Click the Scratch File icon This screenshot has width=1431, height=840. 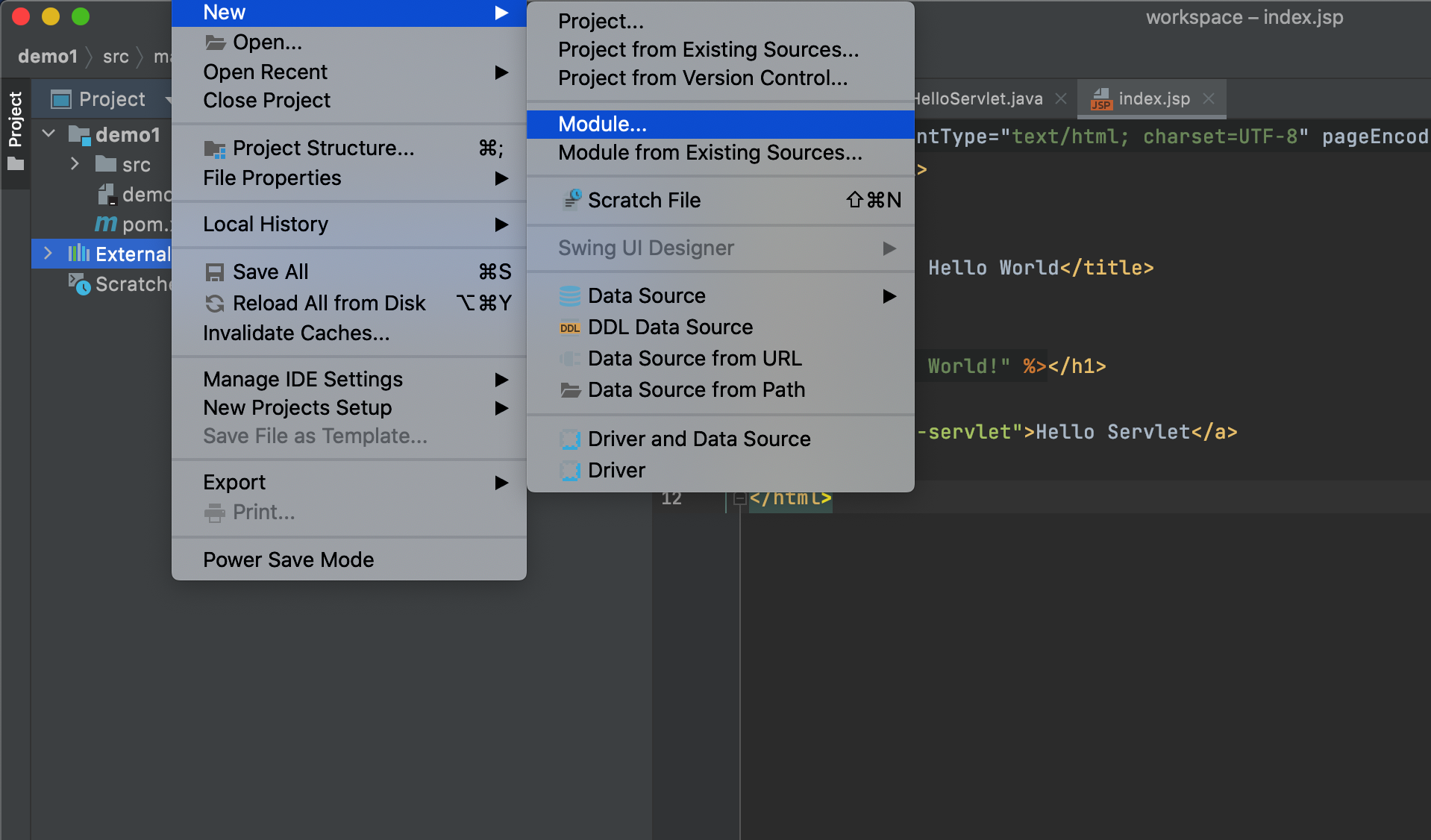pos(572,200)
